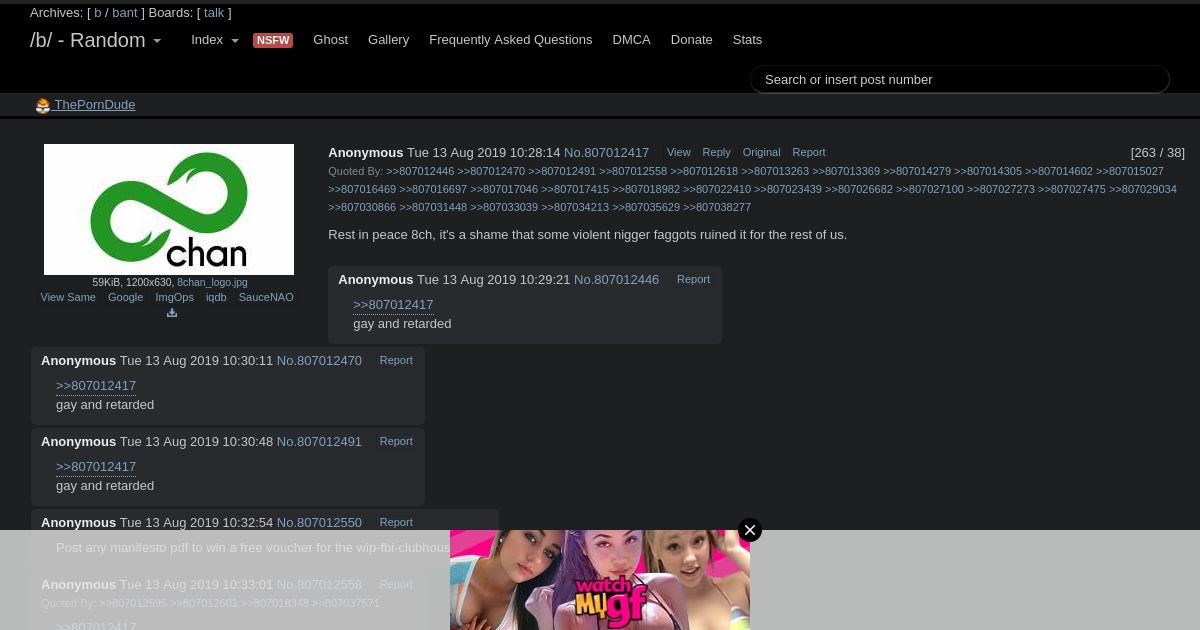1200x630 pixels.
Task: Follow quoted-by link >>807015027
Action: click(1130, 172)
